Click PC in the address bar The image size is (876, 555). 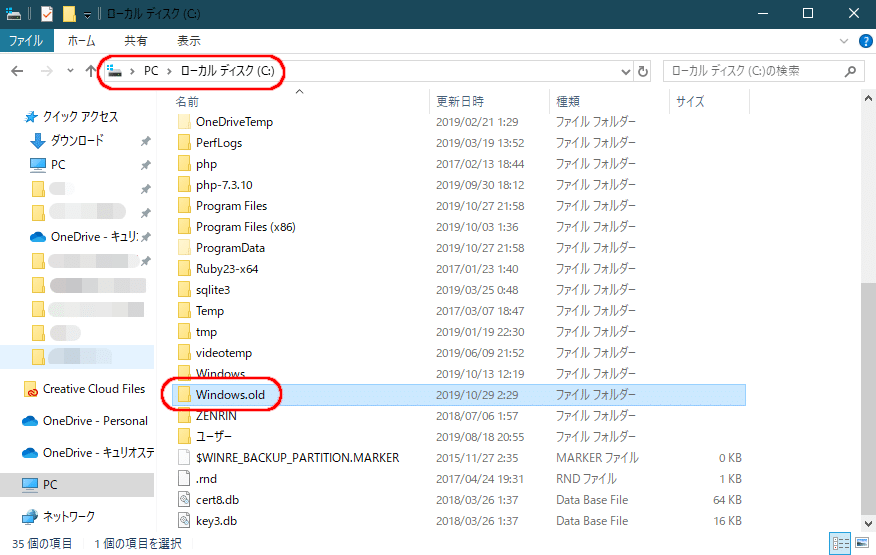[151, 71]
